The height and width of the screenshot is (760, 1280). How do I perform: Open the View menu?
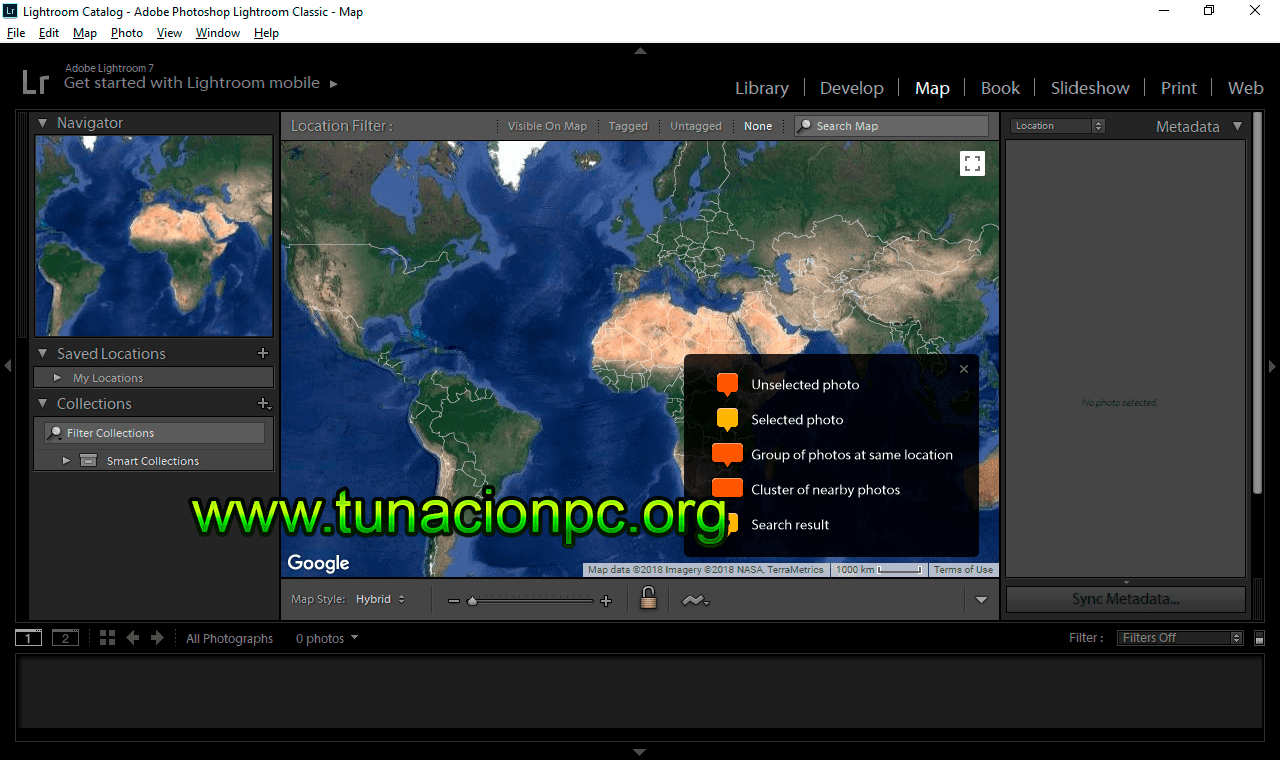pyautogui.click(x=170, y=33)
